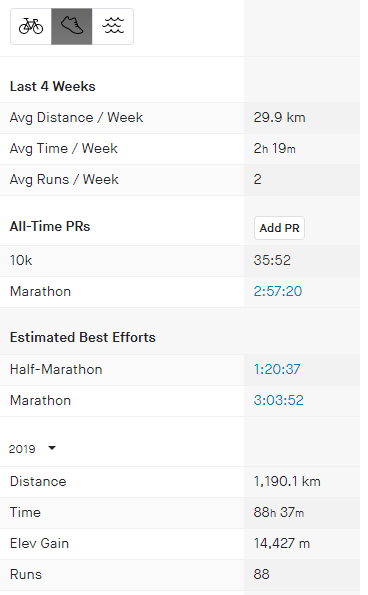The image size is (368, 595).
Task: Click the All-Time PRs heading
Action: (50, 227)
